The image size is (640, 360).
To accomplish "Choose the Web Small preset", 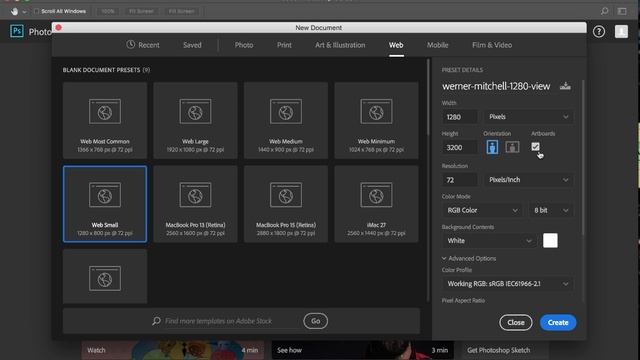I will pyautogui.click(x=105, y=204).
